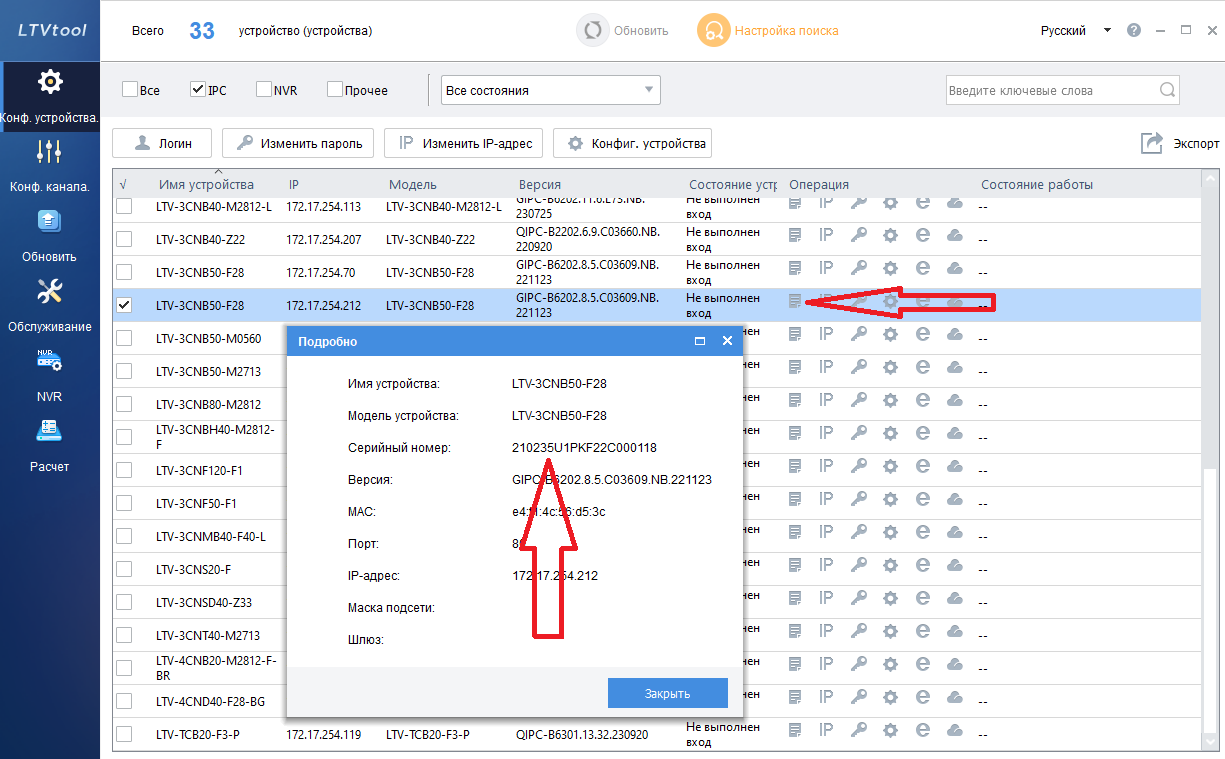Viewport: 1225px width, 759px height.
Task: Click device name LTV-4CND40-F28-BG
Action: pos(211,701)
